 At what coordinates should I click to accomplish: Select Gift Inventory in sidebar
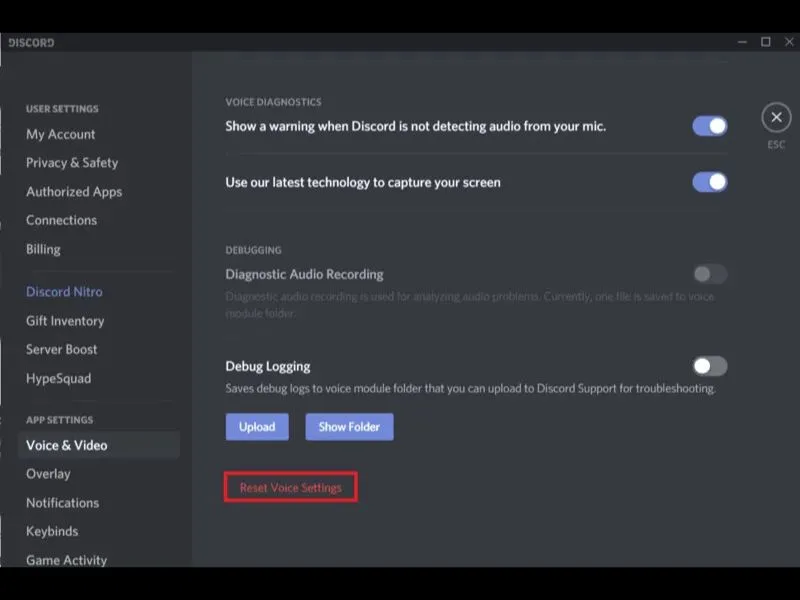point(65,321)
